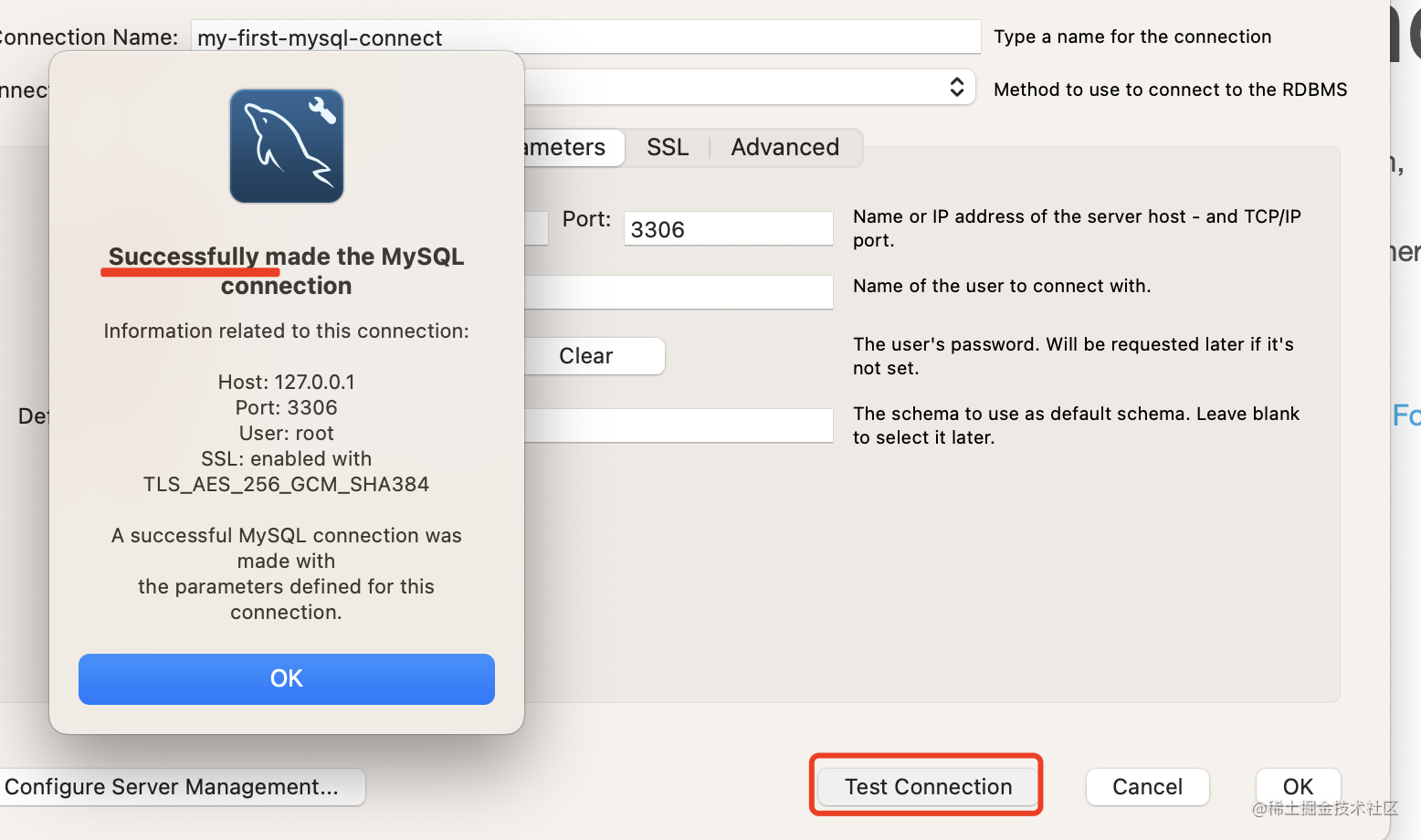
Task: Click the 'Port:' label
Action: [586, 219]
